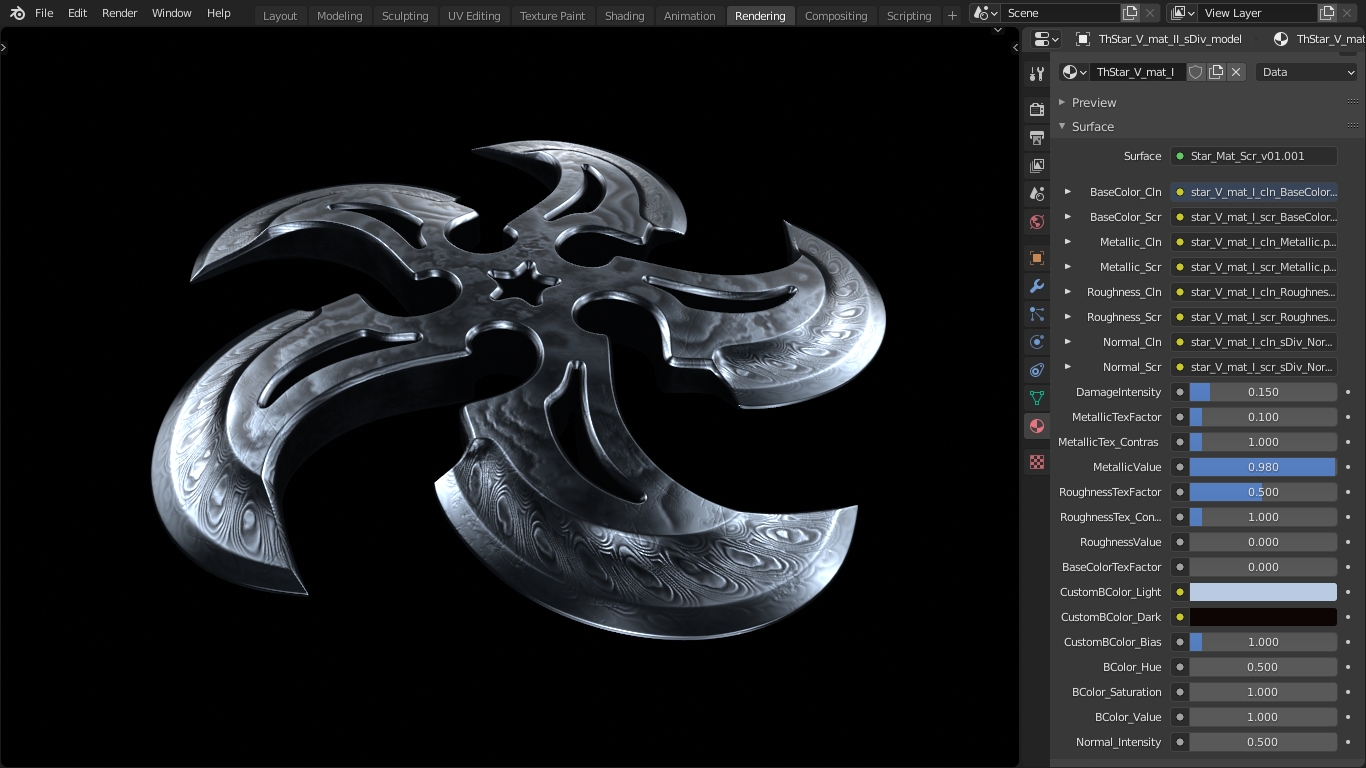
Task: Open the Output properties tab
Action: 1037,137
